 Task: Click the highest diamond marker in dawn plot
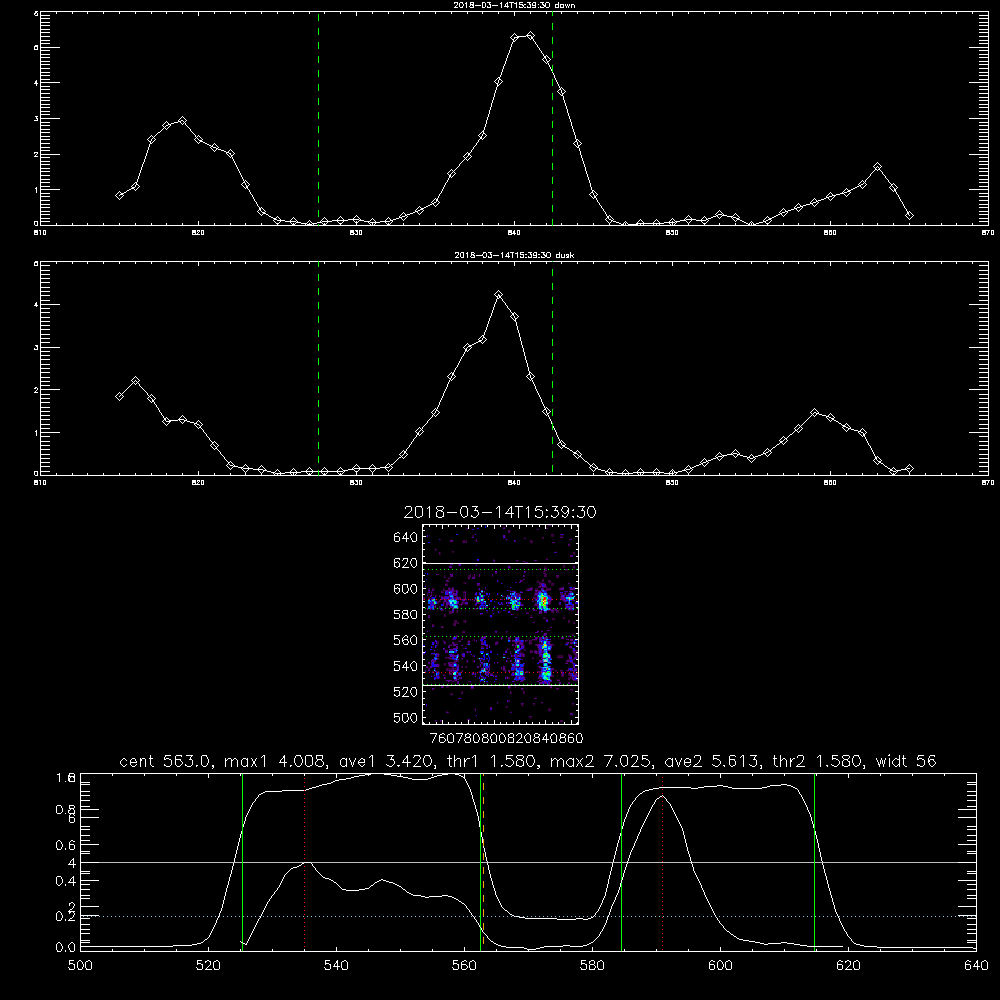530,36
